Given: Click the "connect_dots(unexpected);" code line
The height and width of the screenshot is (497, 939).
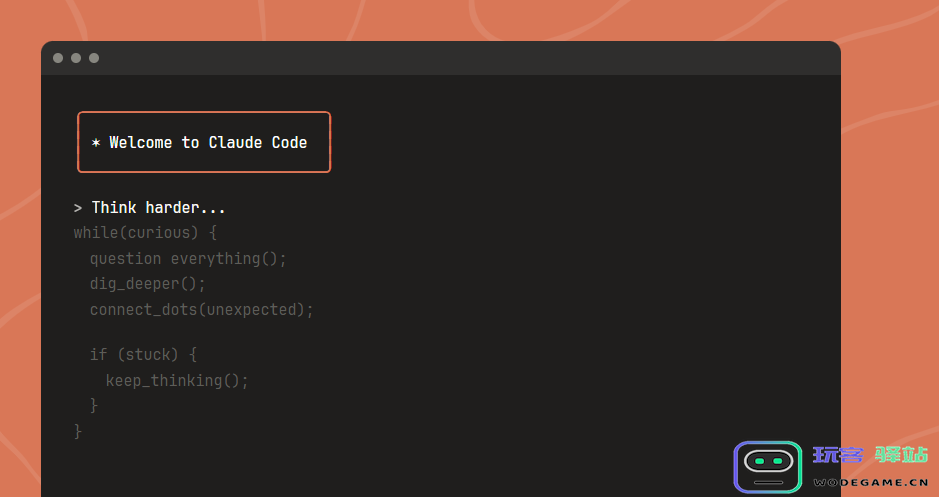Looking at the screenshot, I should (201, 310).
